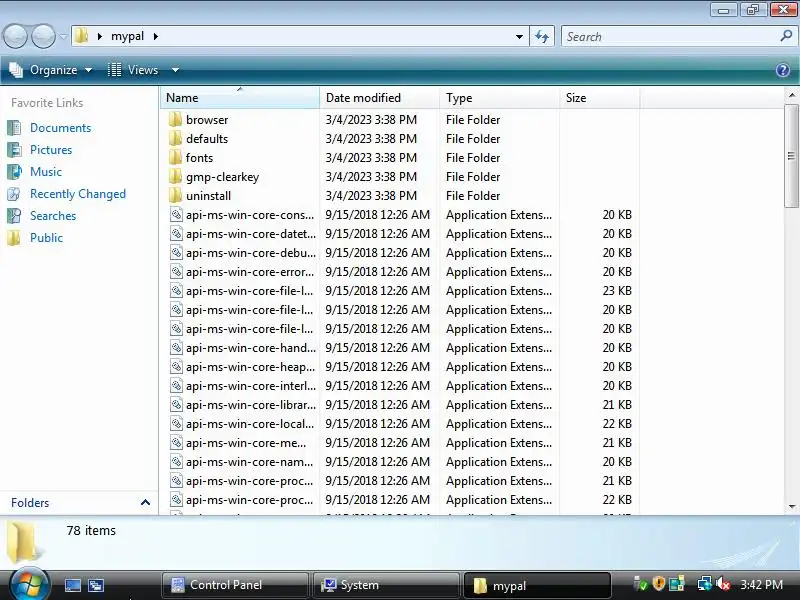Screen dimensions: 800x600
Task: Open the Views dropdown arrow
Action: [x=175, y=70]
